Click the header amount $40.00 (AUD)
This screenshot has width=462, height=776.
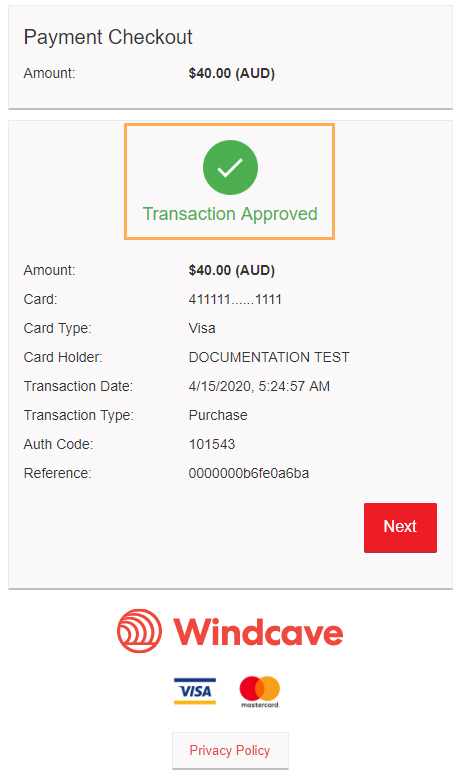point(231,73)
